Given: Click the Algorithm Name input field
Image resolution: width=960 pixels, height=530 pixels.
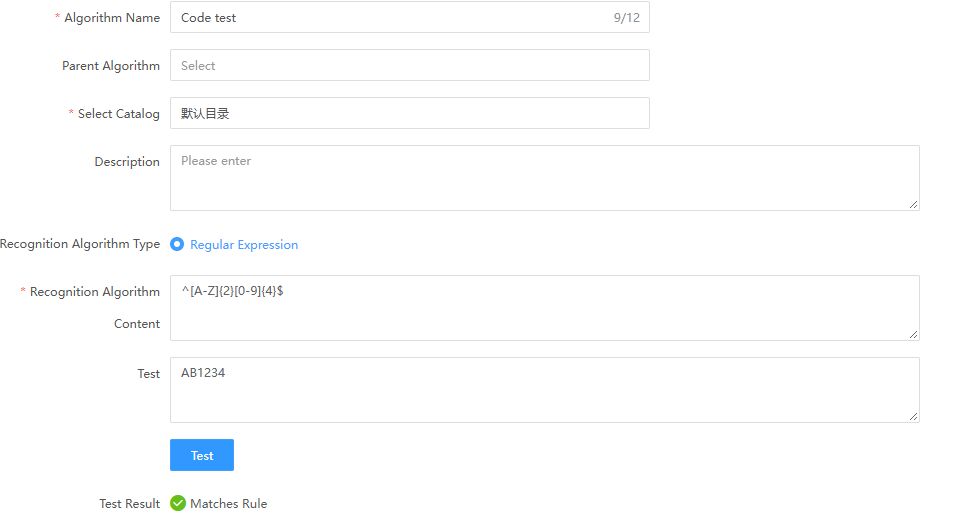Looking at the screenshot, I should (x=410, y=17).
